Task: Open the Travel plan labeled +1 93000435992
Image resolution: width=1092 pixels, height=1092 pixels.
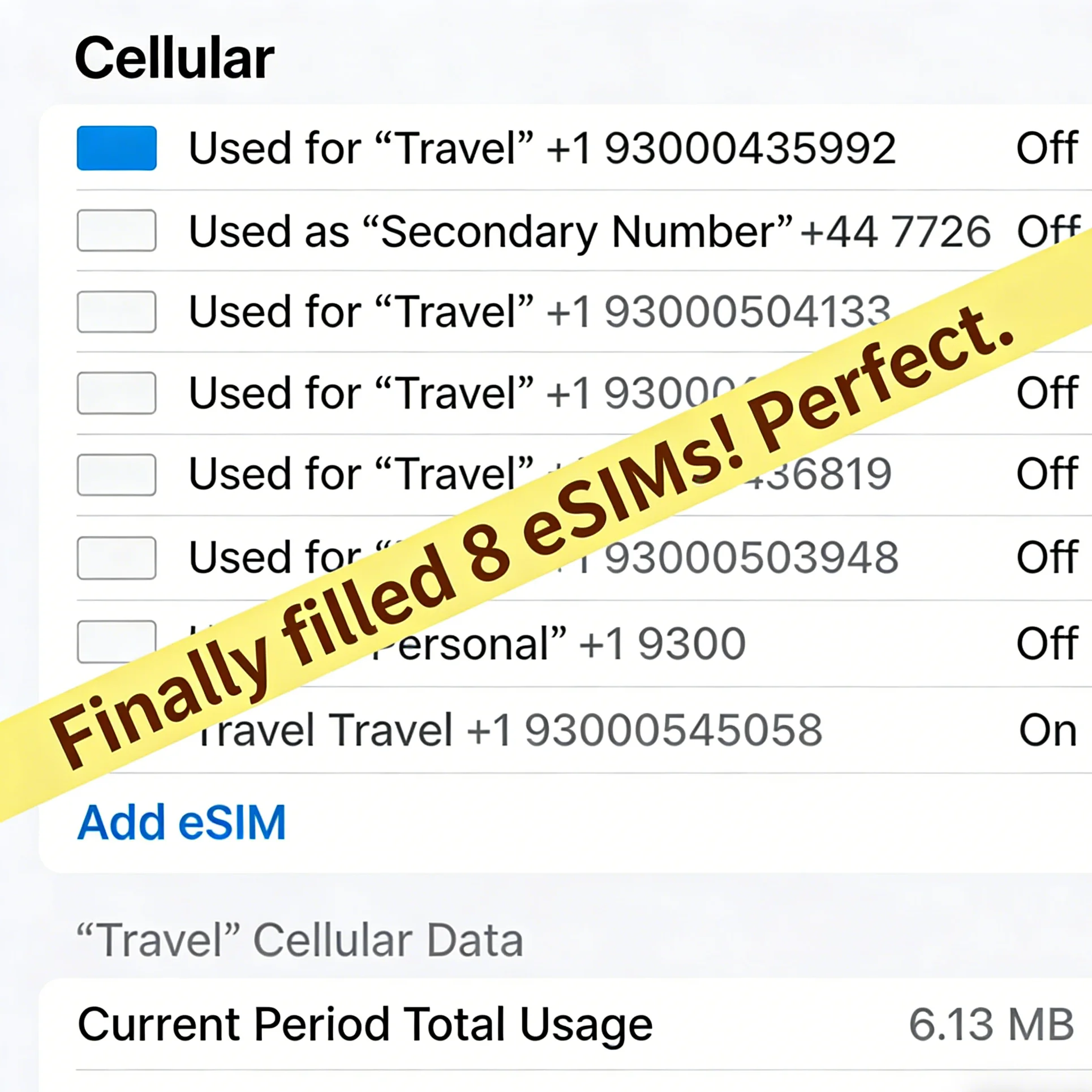Action: tap(541, 148)
